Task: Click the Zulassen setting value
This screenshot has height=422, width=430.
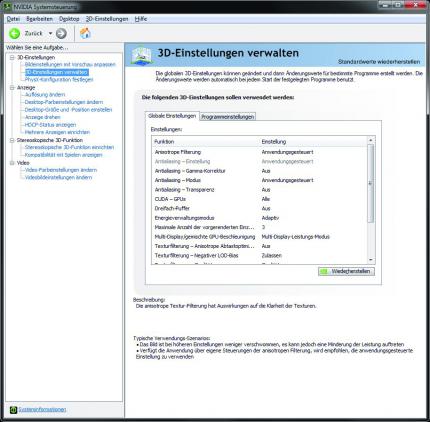Action: pos(272,255)
